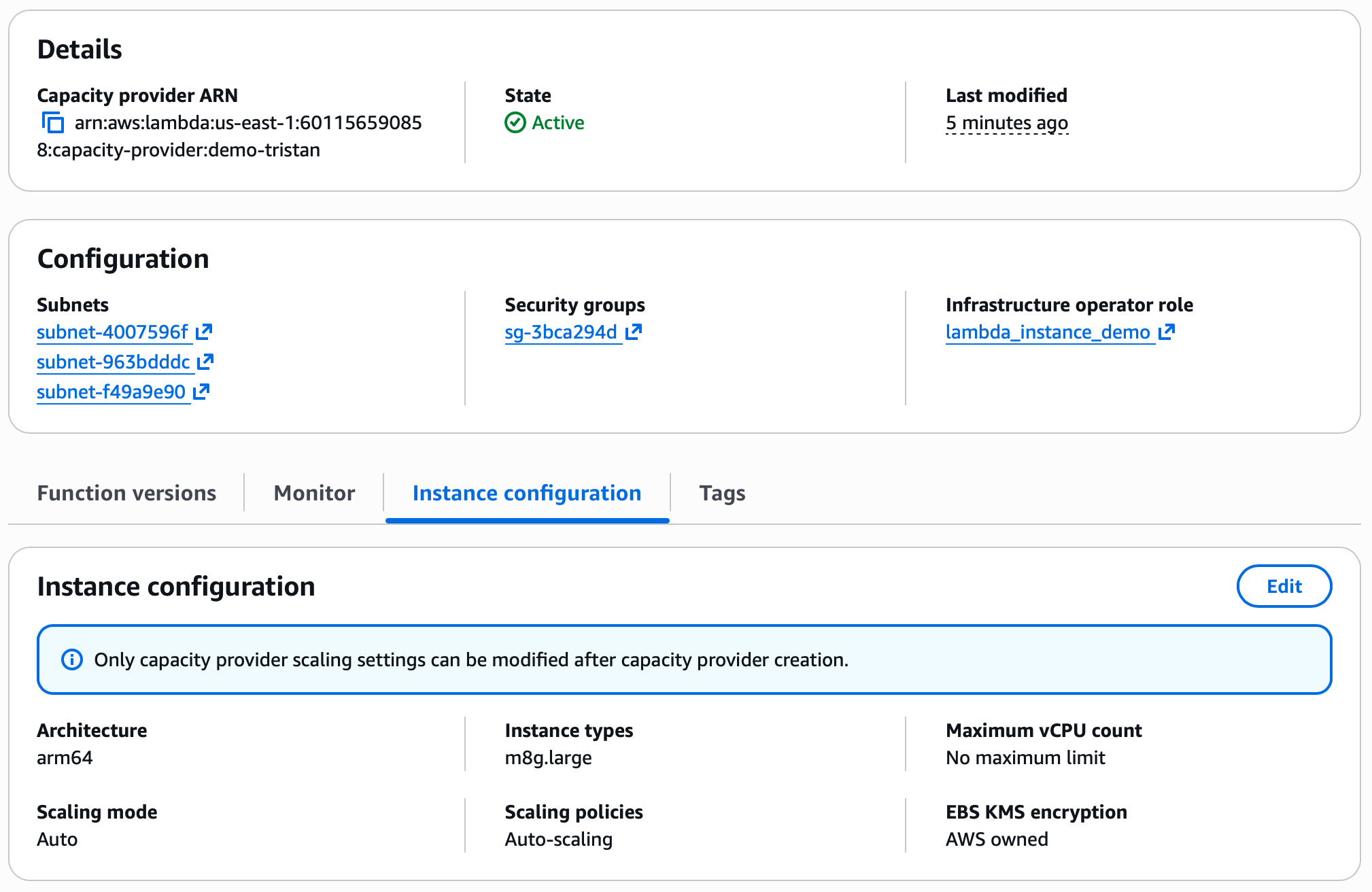Open the subnet-963bdddc link
The width and height of the screenshot is (1372, 892).
114,362
